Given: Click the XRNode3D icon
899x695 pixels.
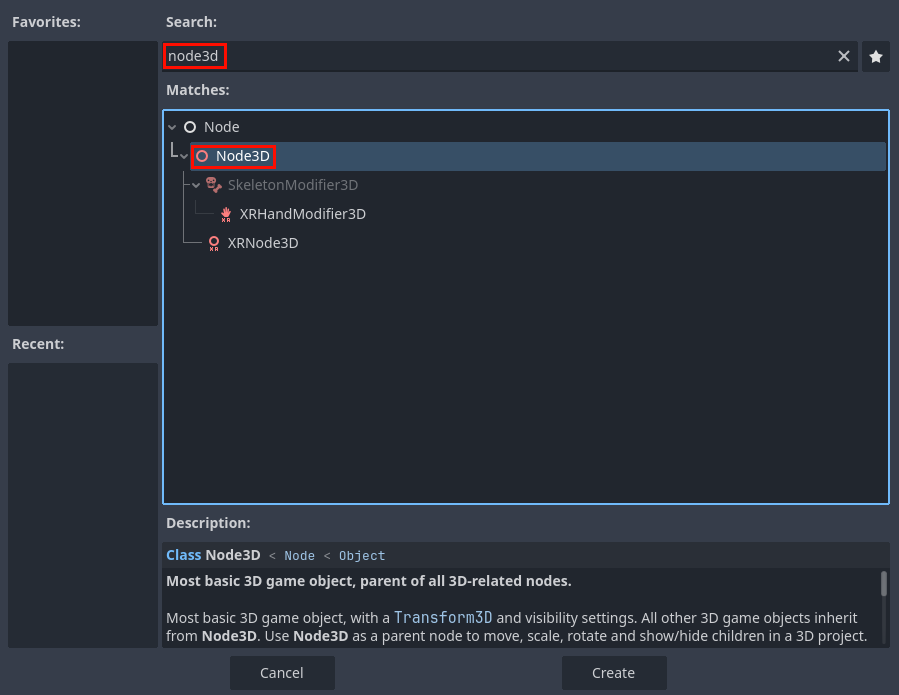Looking at the screenshot, I should click(214, 243).
